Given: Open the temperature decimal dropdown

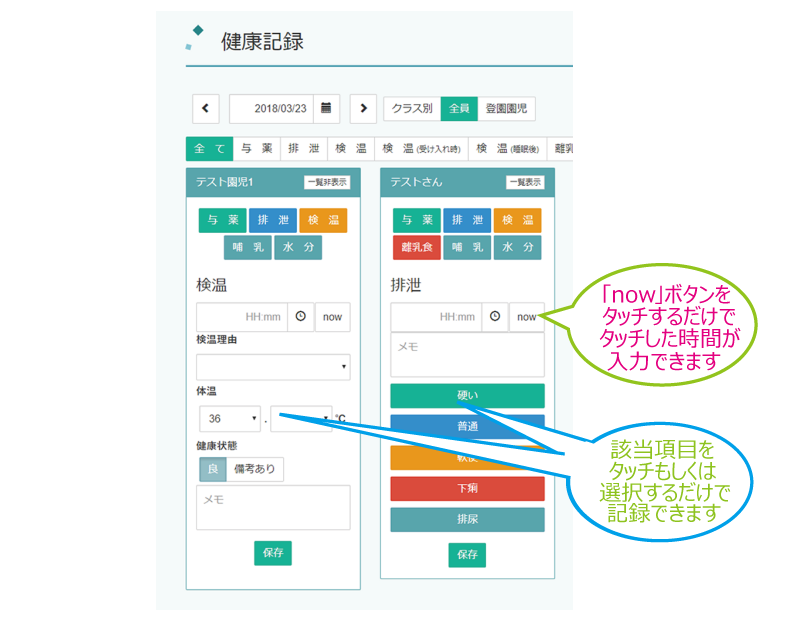Looking at the screenshot, I should pyautogui.click(x=300, y=418).
